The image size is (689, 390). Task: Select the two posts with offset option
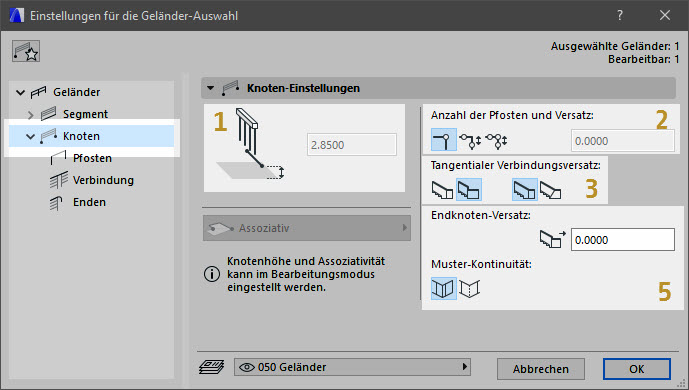471,141
